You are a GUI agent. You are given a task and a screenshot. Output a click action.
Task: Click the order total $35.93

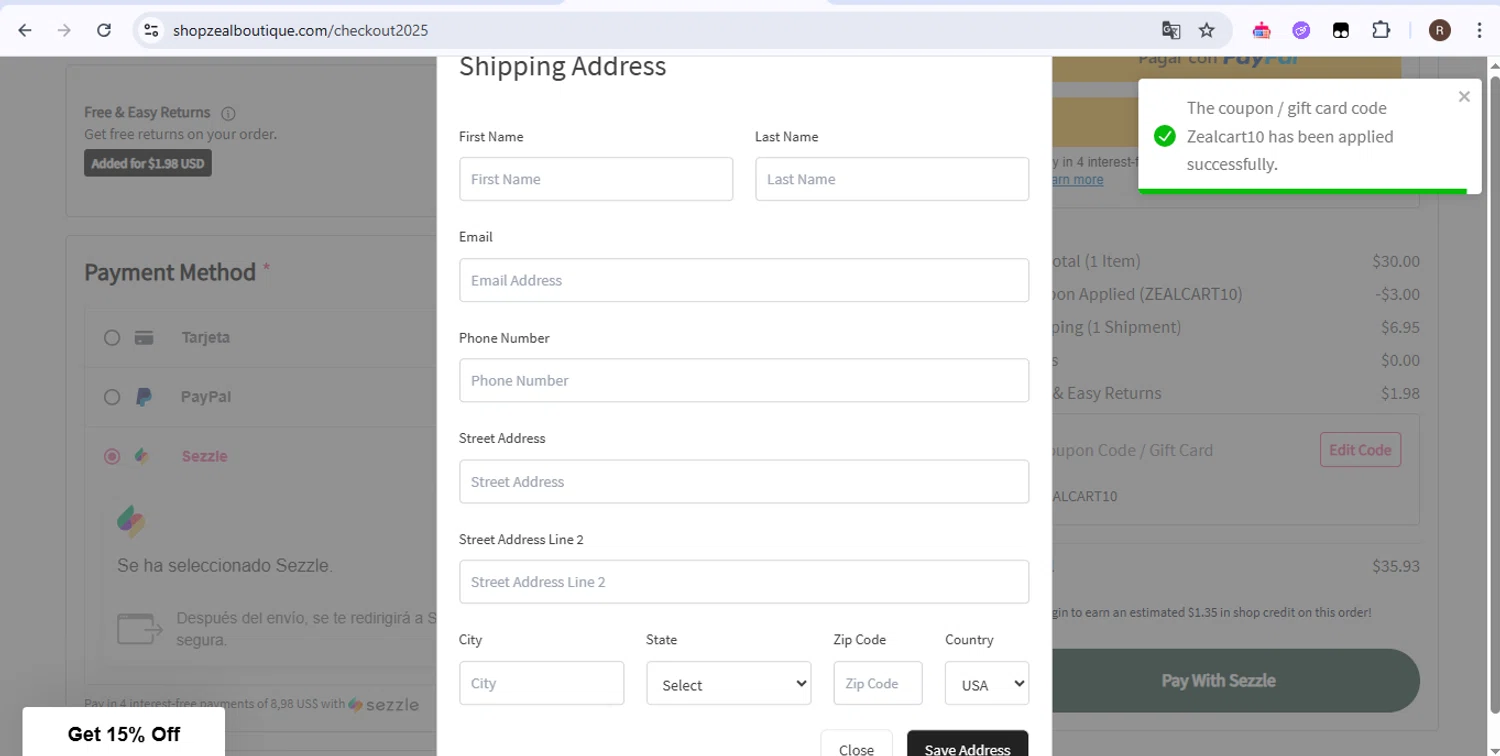pos(1396,566)
